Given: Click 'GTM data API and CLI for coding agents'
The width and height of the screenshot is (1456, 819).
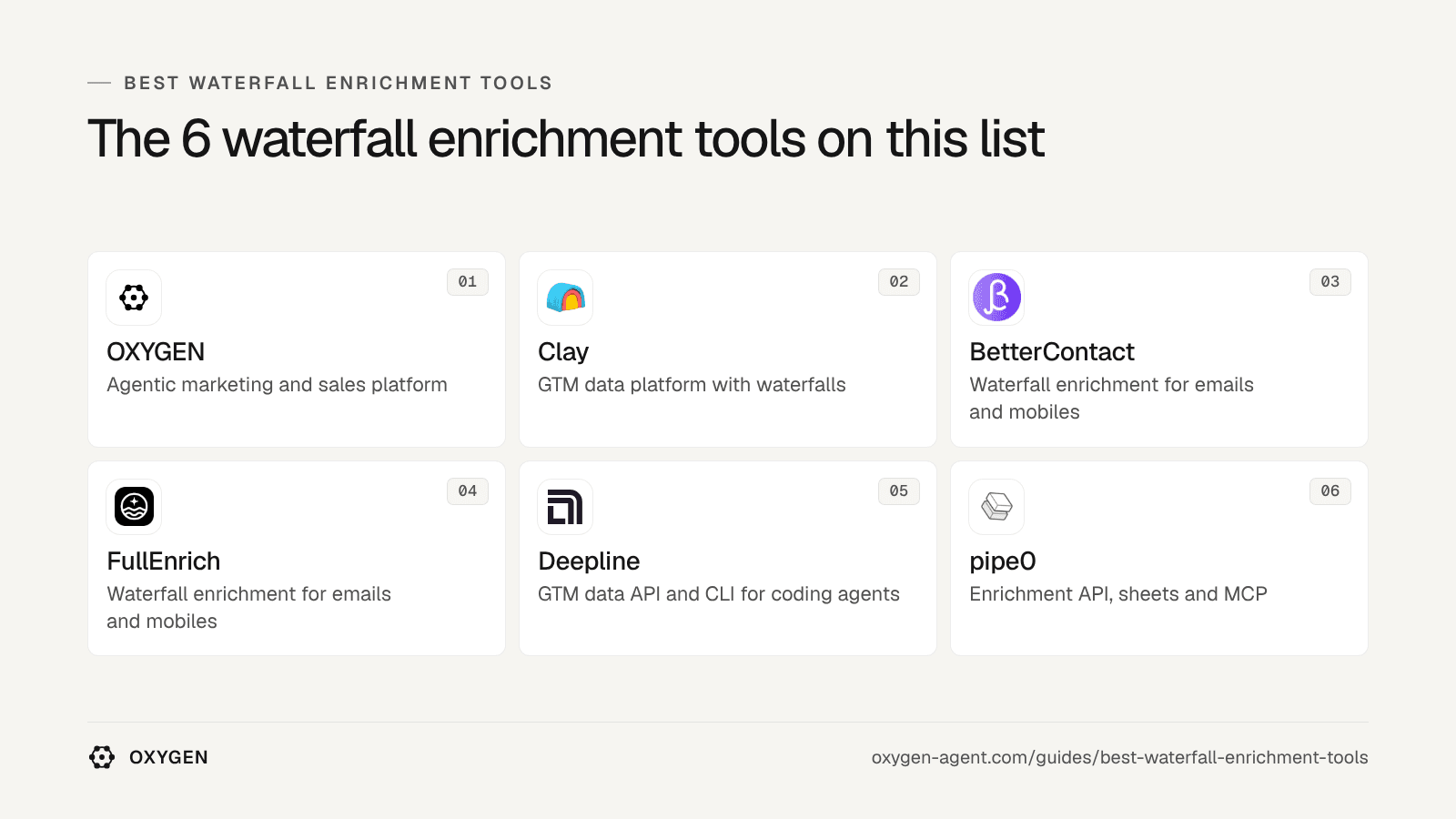Looking at the screenshot, I should [718, 594].
